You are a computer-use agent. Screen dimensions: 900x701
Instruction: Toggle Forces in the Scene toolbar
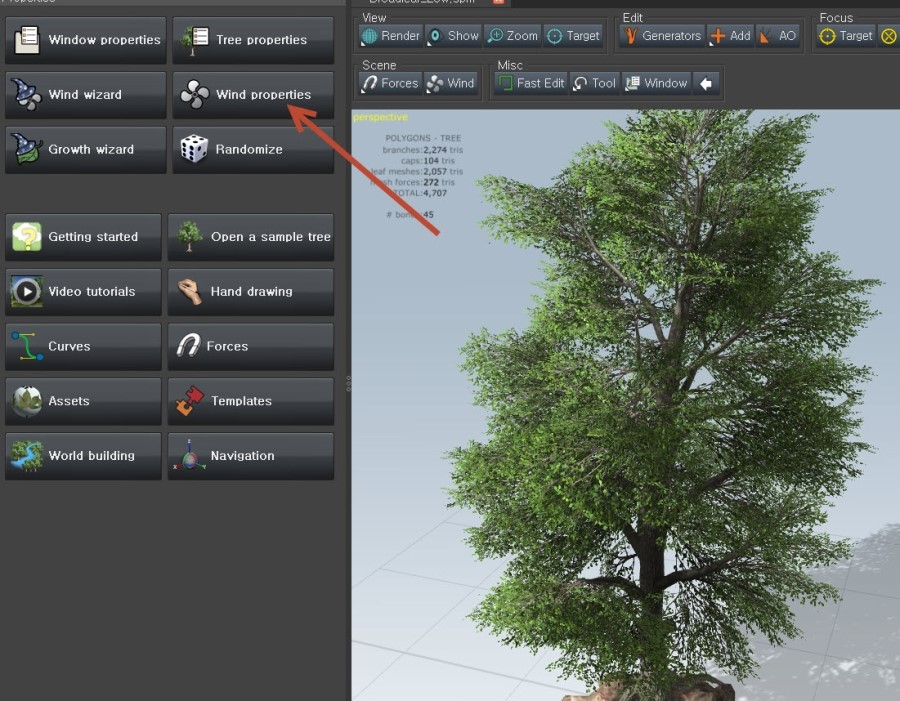point(391,83)
